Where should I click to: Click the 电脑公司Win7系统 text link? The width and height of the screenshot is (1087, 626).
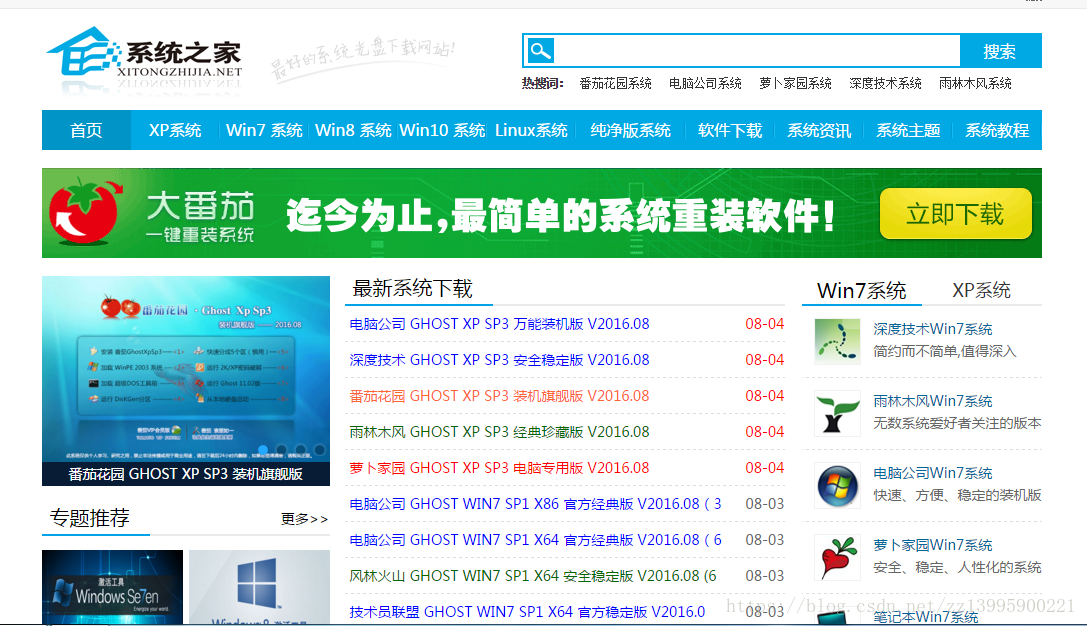pos(932,473)
